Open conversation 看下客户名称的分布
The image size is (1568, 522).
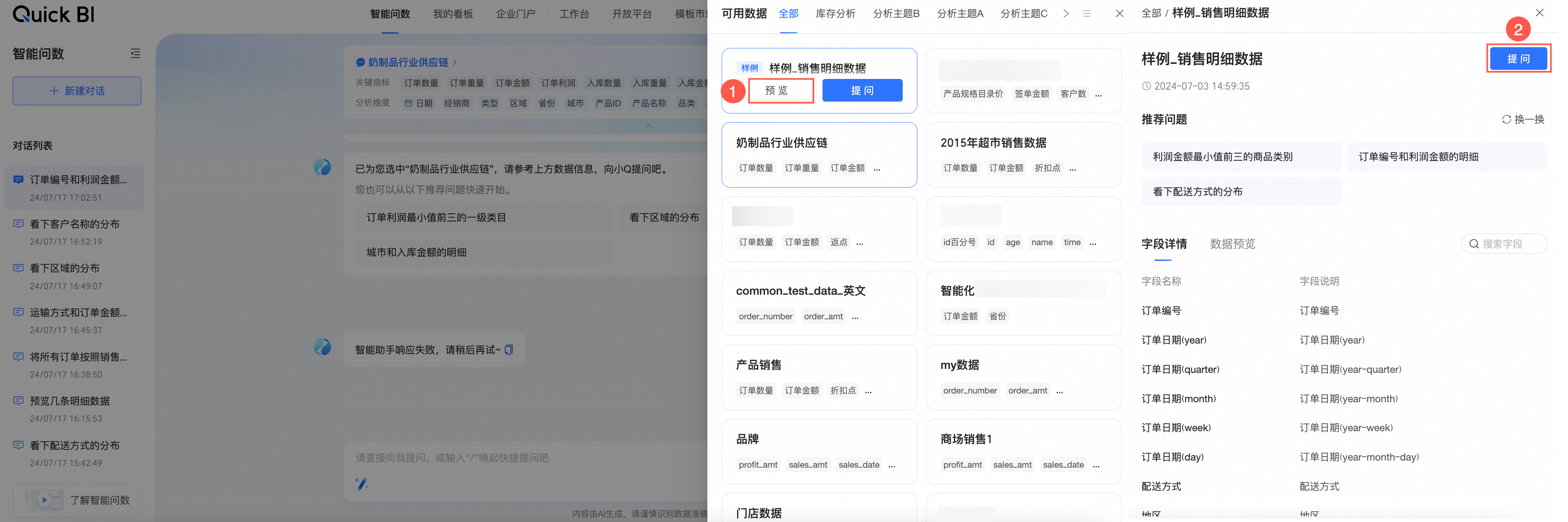click(x=74, y=232)
